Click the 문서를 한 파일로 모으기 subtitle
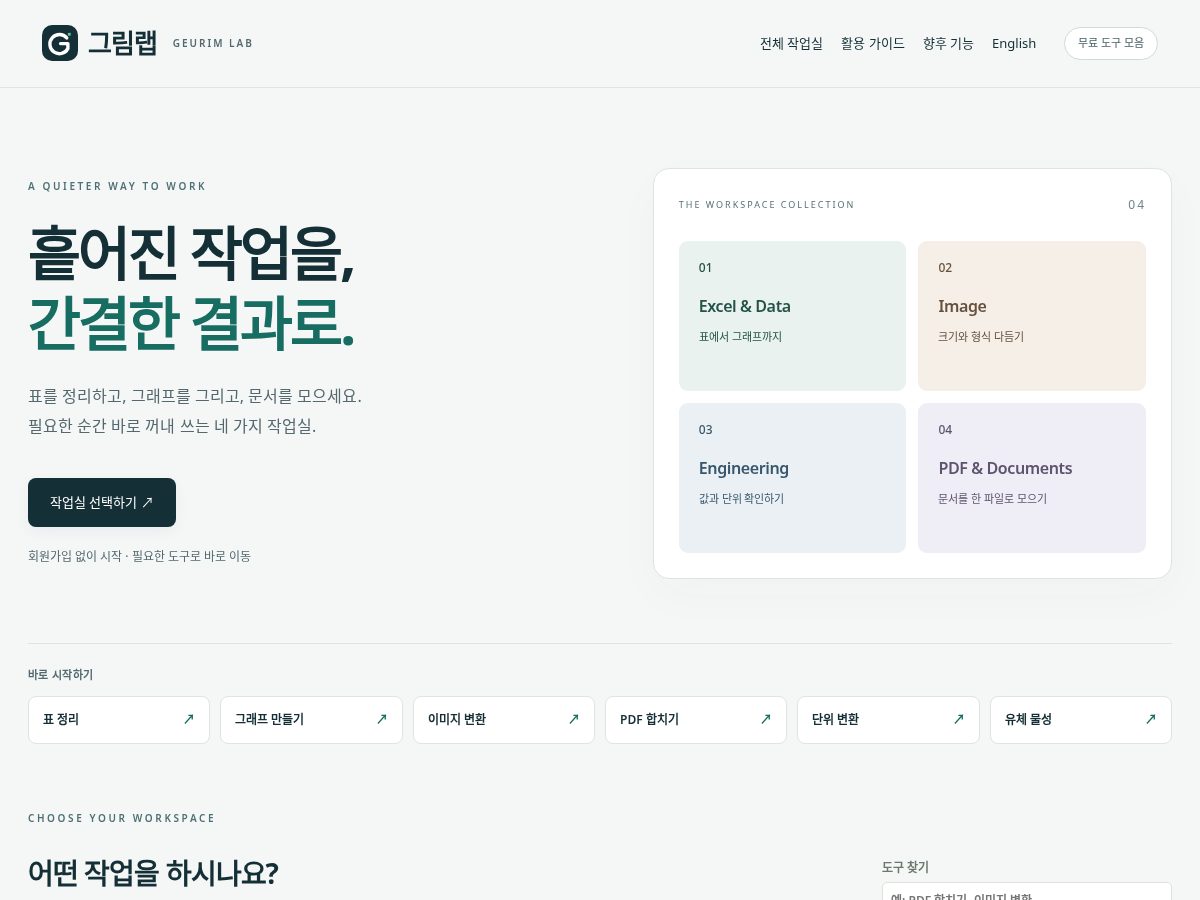1200x900 pixels. tap(992, 499)
